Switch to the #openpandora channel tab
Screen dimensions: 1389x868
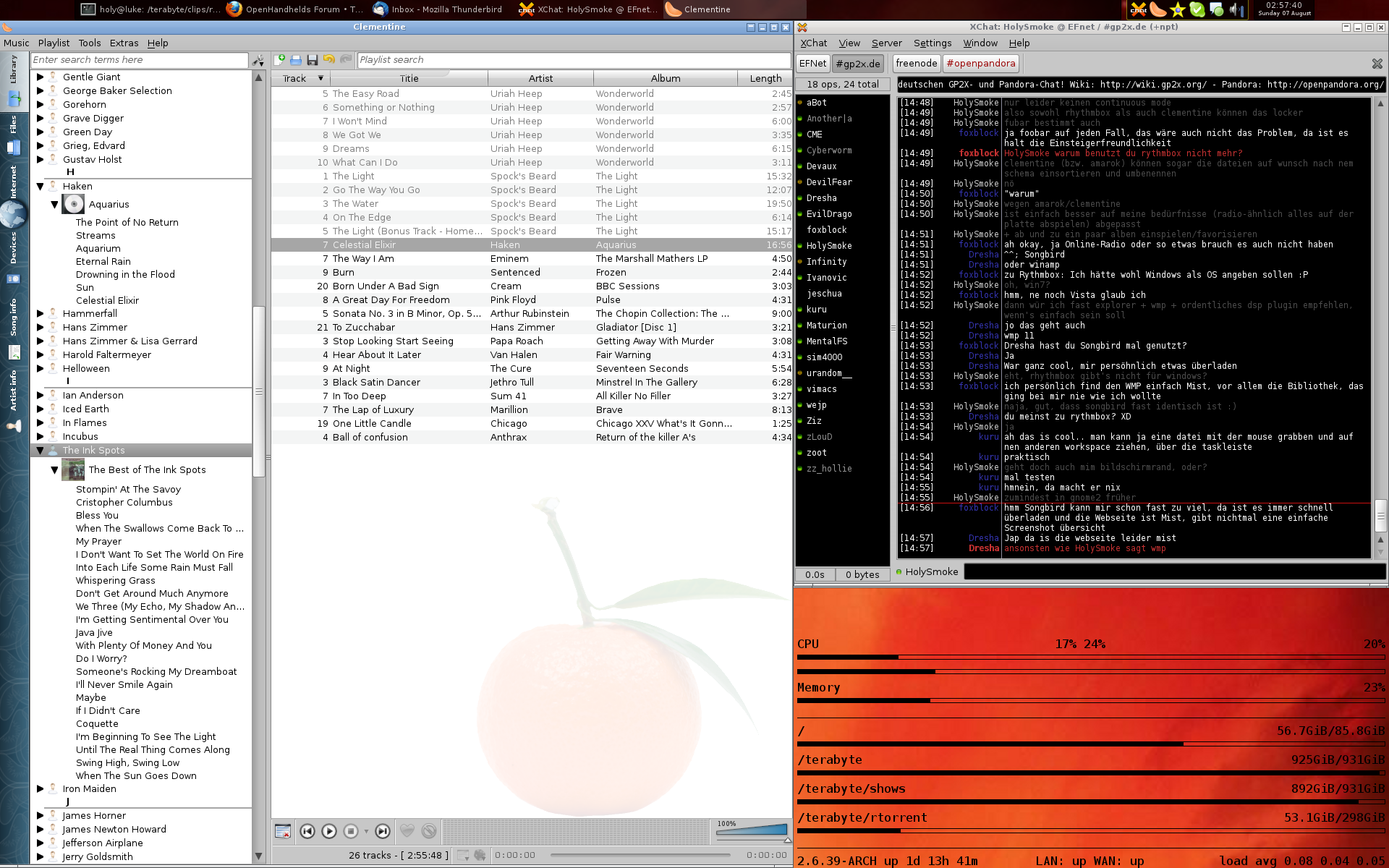pos(981,64)
